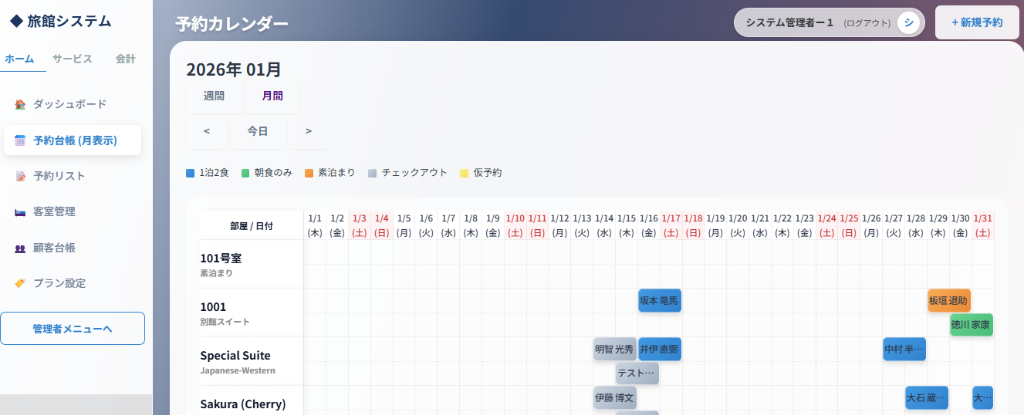The height and width of the screenshot is (415, 1024).
Task: Select 予約台帳 (月表示) sidebar item
Action: click(x=72, y=141)
